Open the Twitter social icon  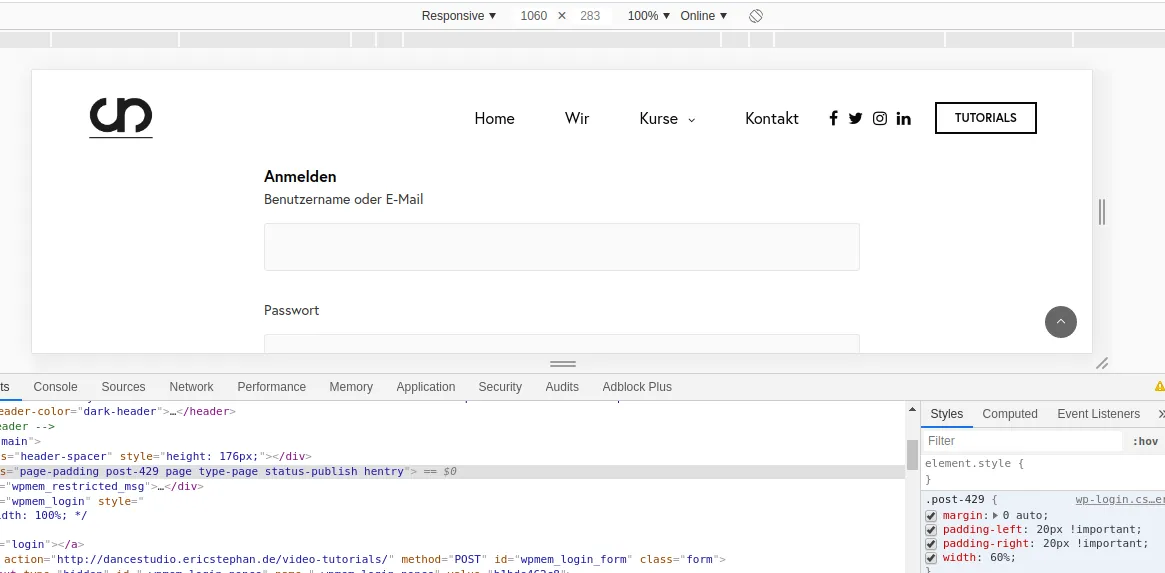point(855,118)
